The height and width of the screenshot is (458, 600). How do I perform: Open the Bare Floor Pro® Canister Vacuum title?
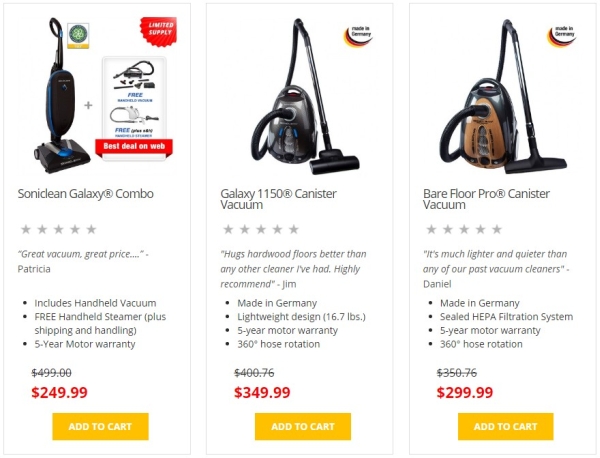(x=486, y=199)
